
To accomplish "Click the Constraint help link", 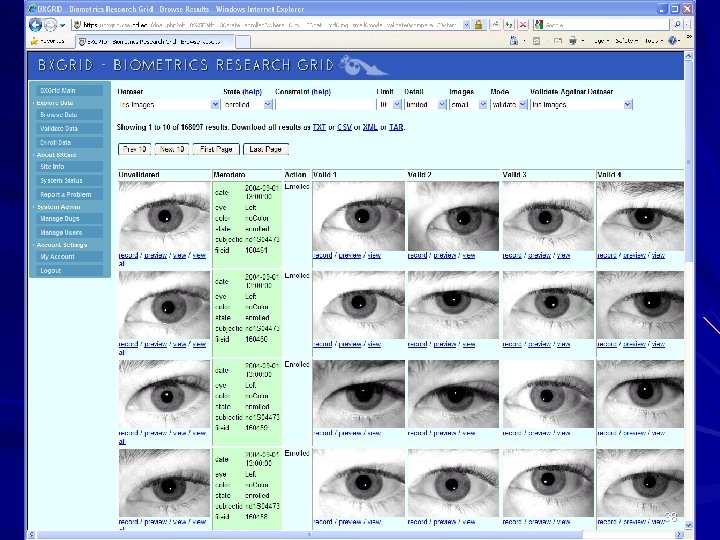I will pyautogui.click(x=321, y=92).
